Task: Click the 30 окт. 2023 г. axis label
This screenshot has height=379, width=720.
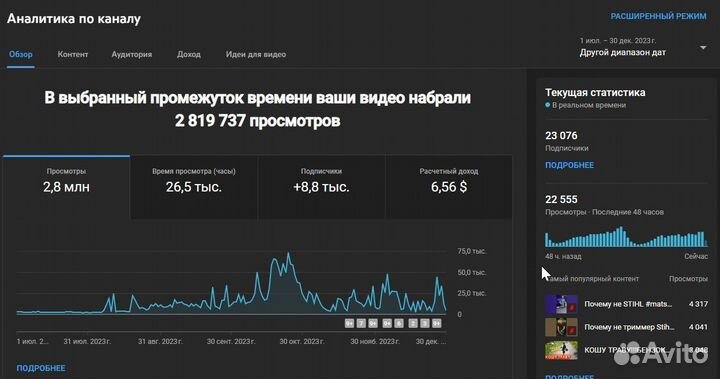Action: pos(301,341)
